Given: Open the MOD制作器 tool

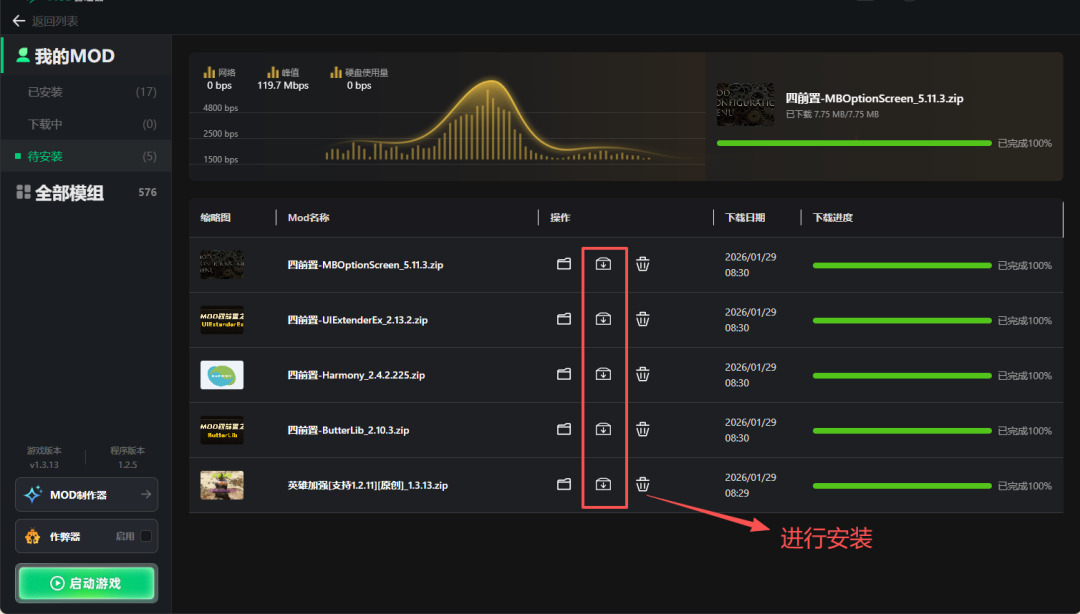Looking at the screenshot, I should click(x=86, y=494).
